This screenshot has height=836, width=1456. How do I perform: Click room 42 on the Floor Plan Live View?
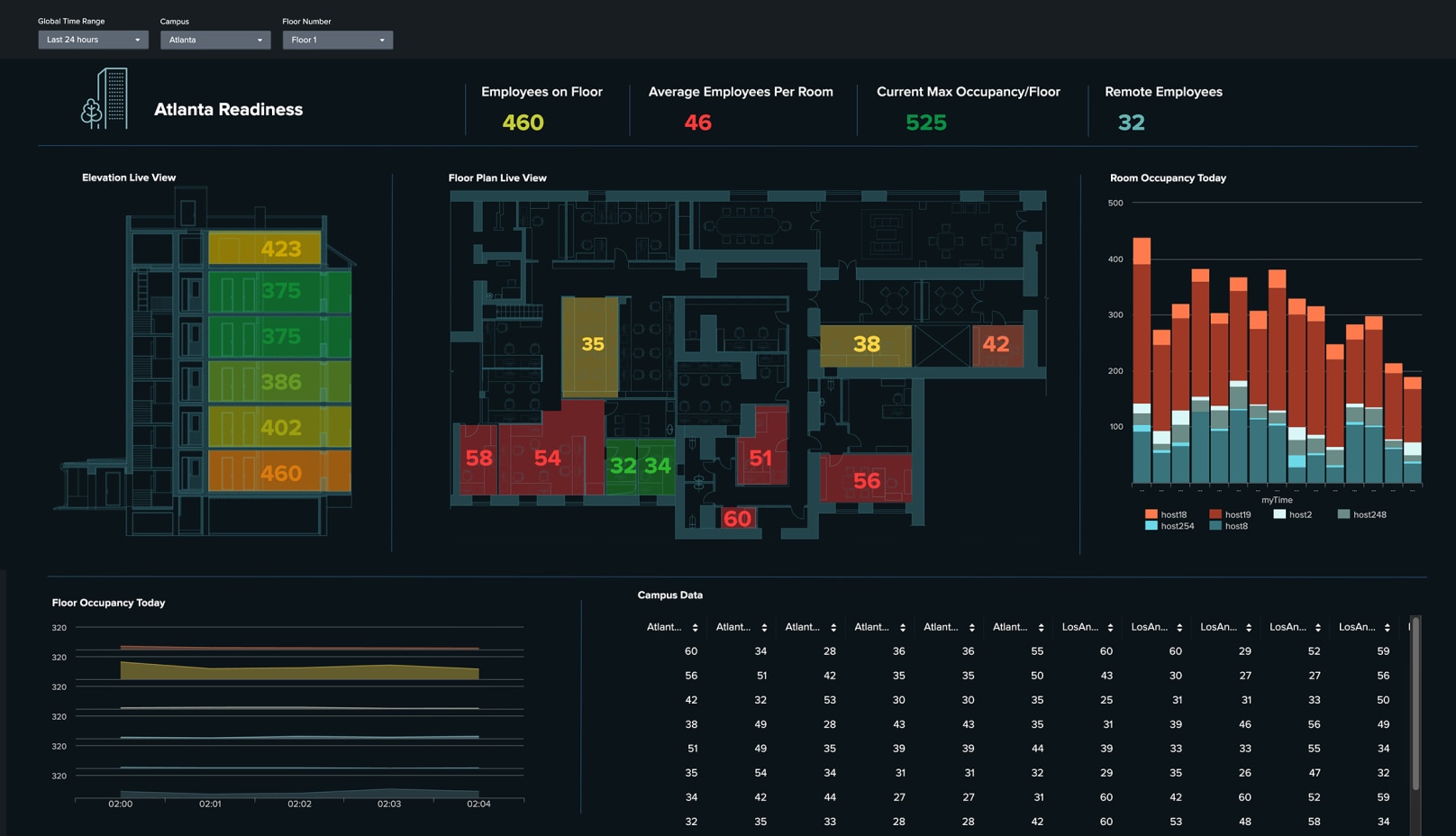[x=996, y=344]
